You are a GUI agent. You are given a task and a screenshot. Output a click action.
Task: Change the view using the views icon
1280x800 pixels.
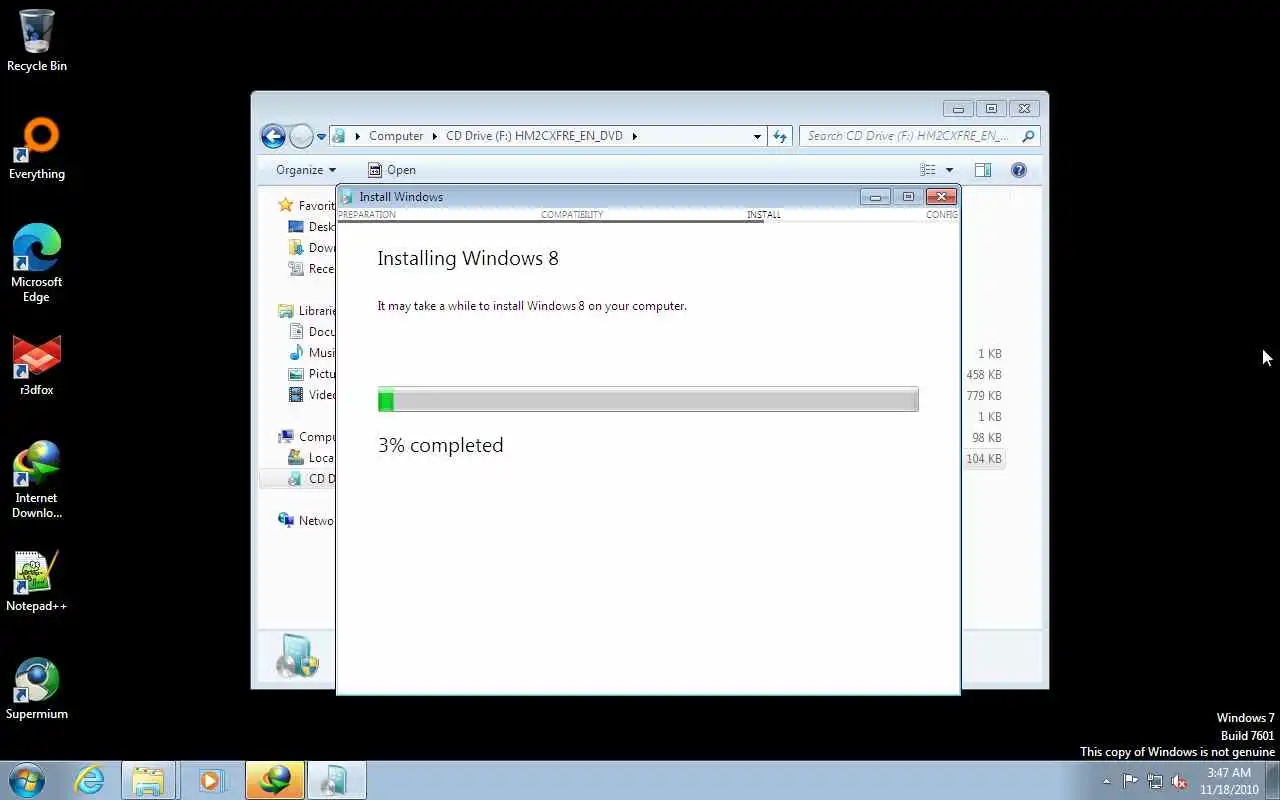point(928,170)
